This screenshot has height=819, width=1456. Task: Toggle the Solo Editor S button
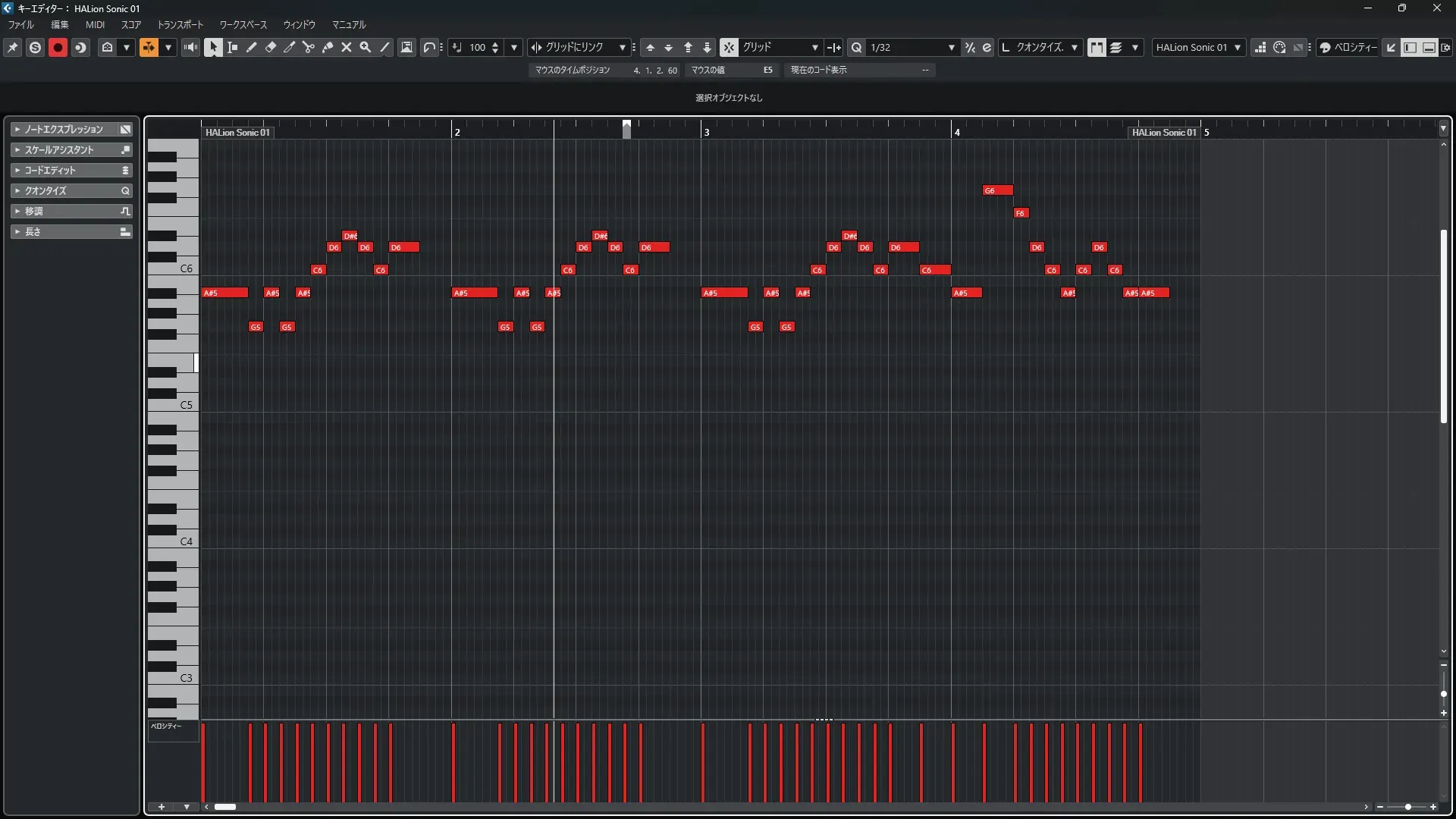tap(35, 47)
